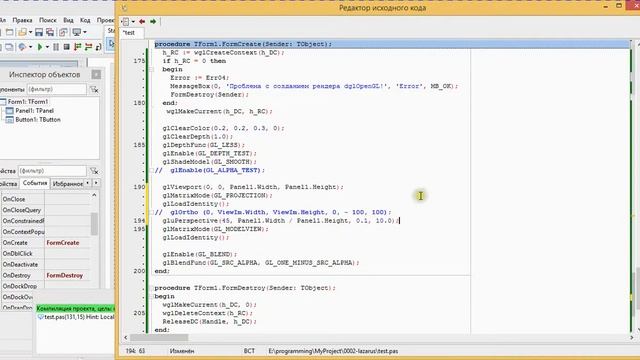Image resolution: width=640 pixels, height=360 pixels.
Task: Click the properties filter input field
Action: 52,171
